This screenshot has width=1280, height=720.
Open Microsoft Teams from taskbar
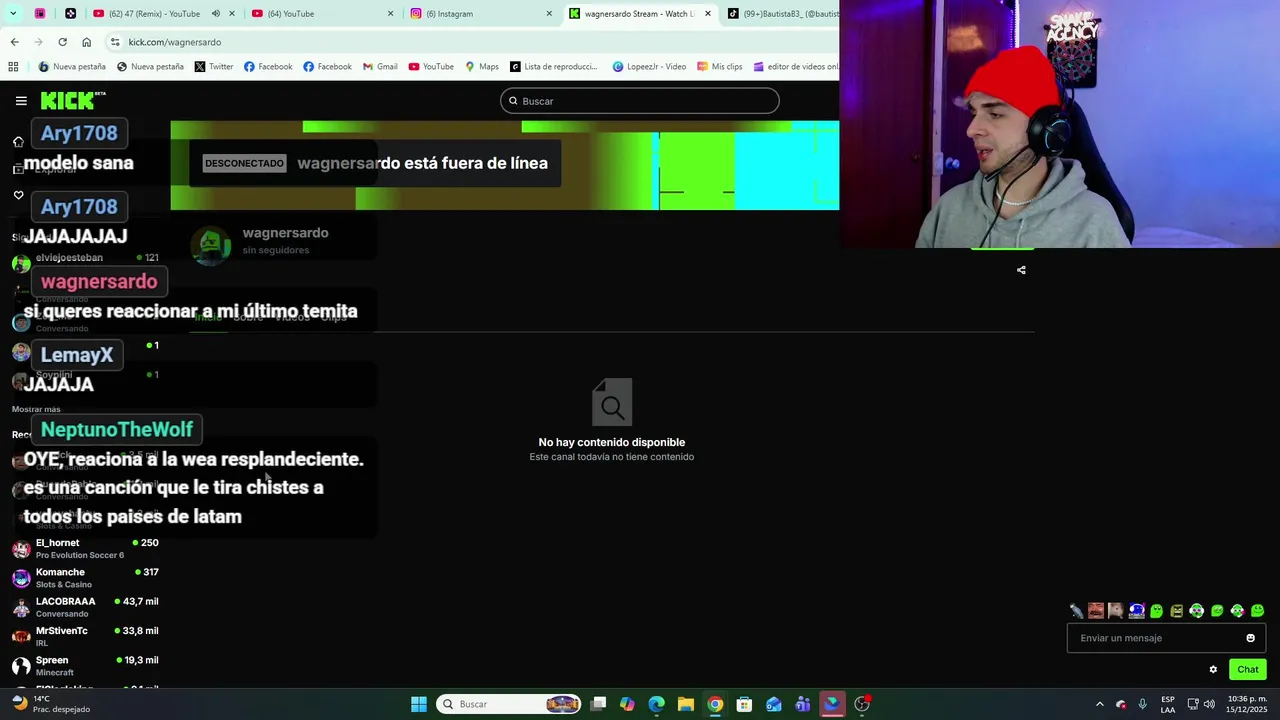click(802, 704)
